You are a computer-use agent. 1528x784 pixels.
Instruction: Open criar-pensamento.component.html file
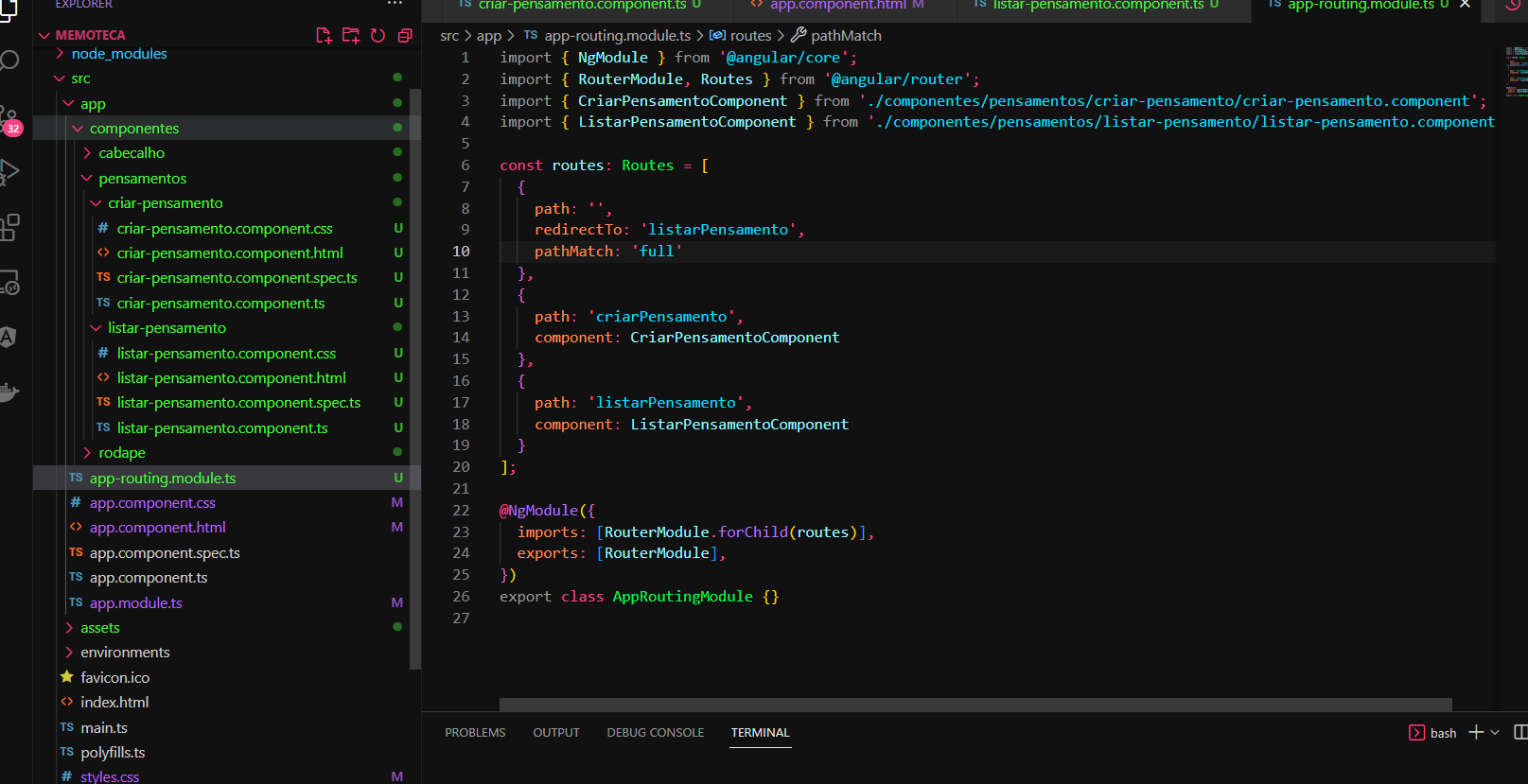pos(230,253)
